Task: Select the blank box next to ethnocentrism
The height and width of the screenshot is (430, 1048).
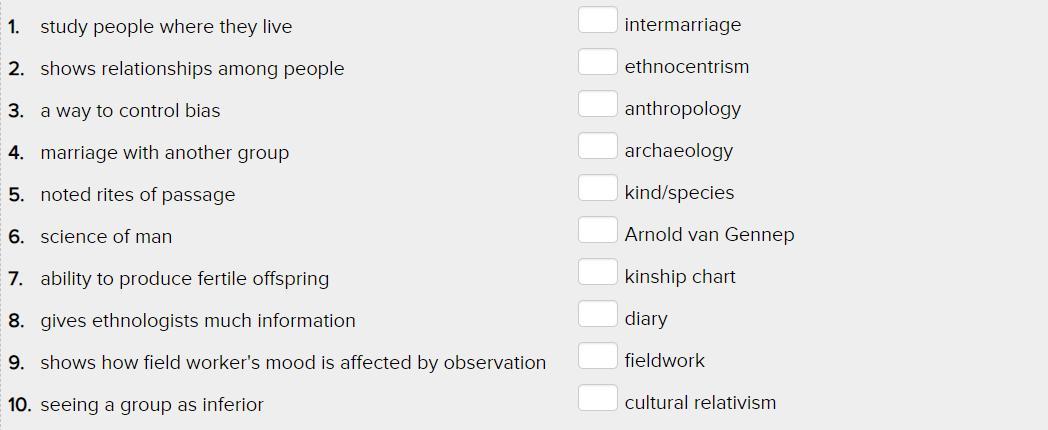Action: point(597,62)
